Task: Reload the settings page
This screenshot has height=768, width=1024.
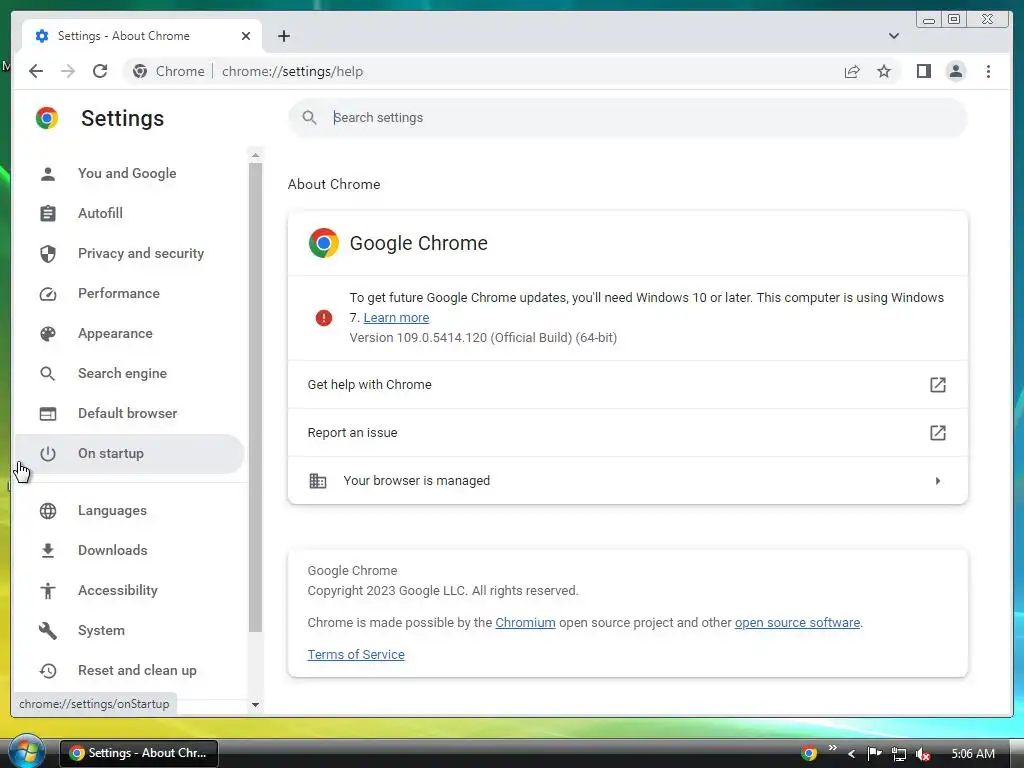Action: [x=100, y=71]
